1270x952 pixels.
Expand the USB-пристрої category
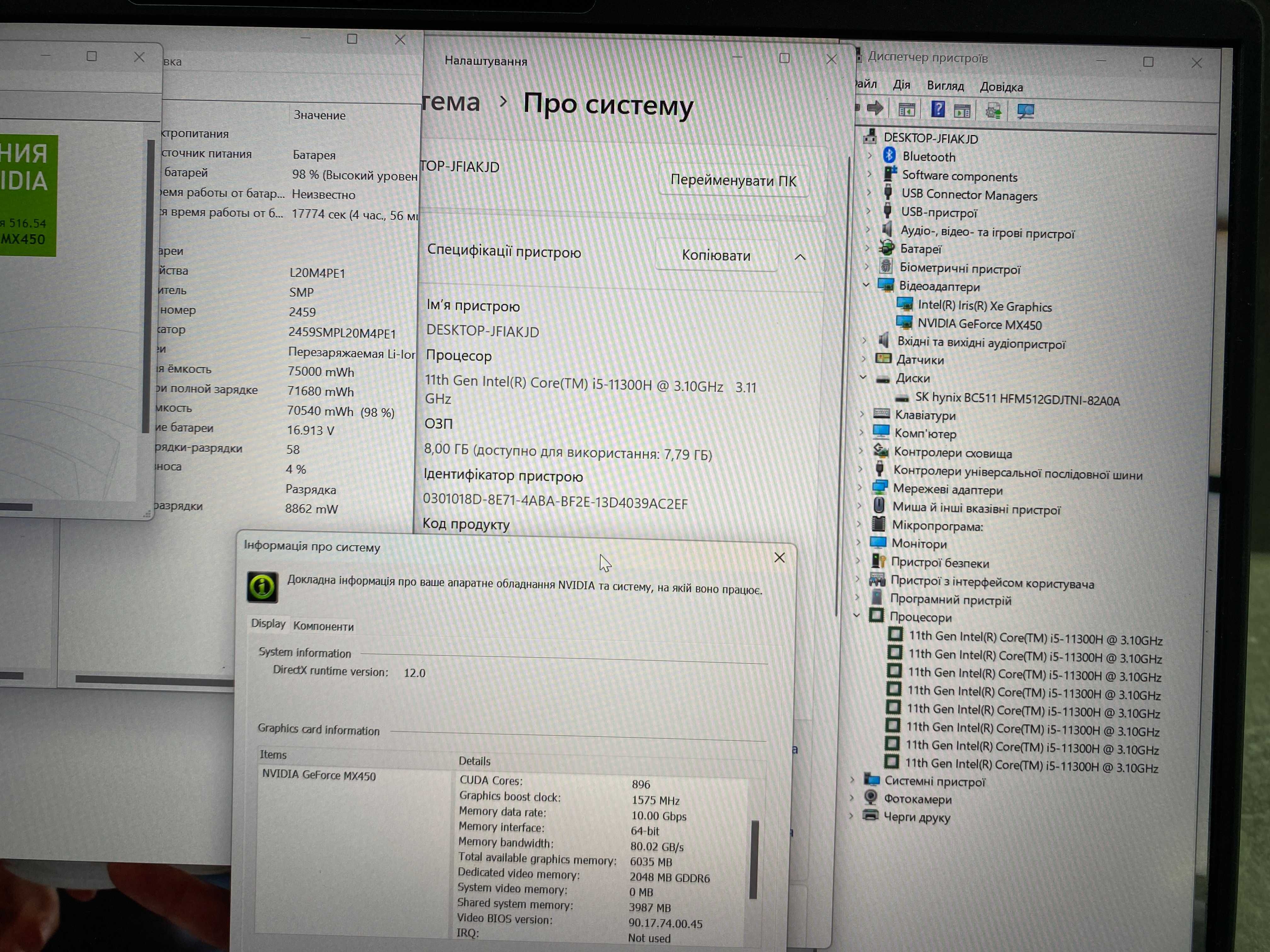tap(868, 211)
